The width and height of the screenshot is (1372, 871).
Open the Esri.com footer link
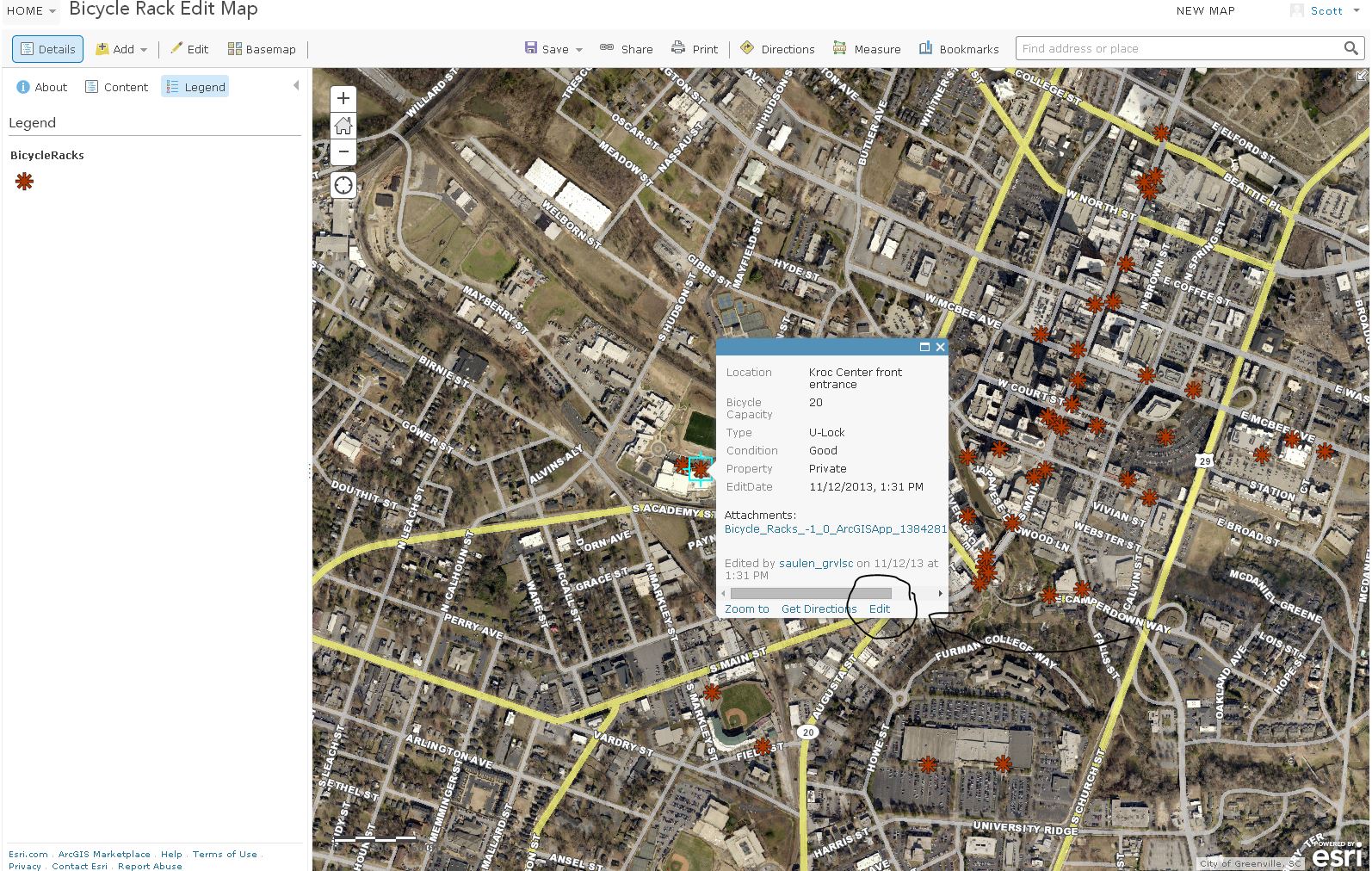click(28, 854)
